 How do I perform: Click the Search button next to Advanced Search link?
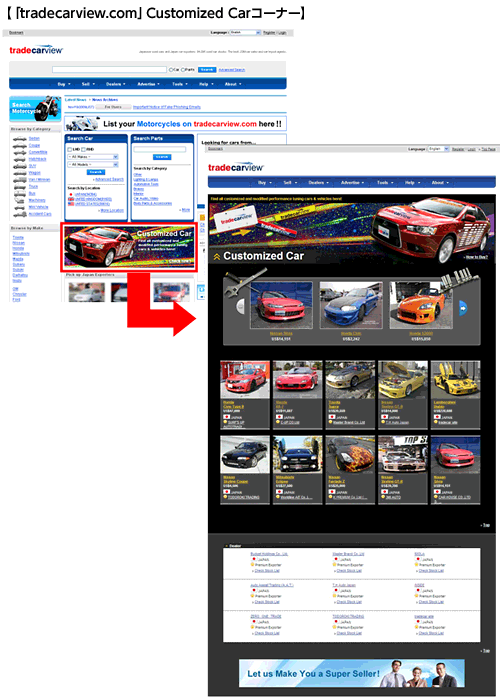pyautogui.click(x=207, y=70)
